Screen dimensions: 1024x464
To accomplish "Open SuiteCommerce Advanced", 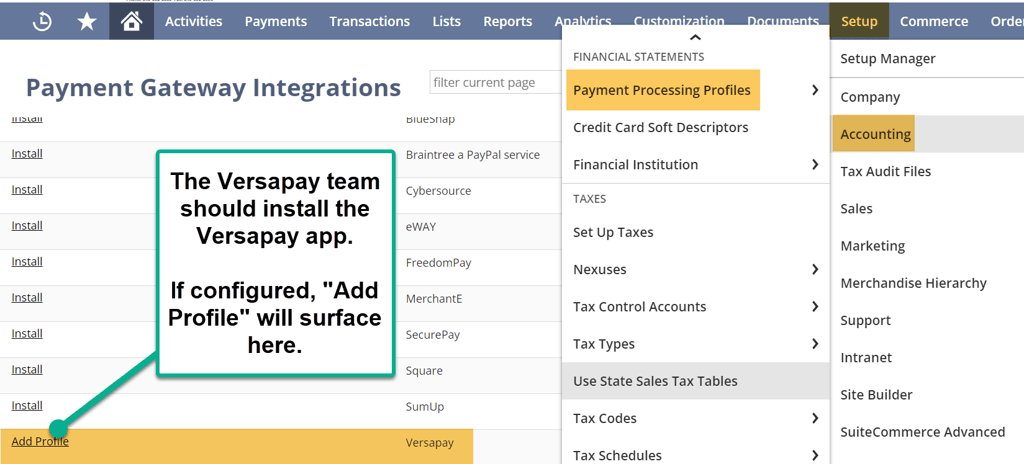I will coord(922,432).
